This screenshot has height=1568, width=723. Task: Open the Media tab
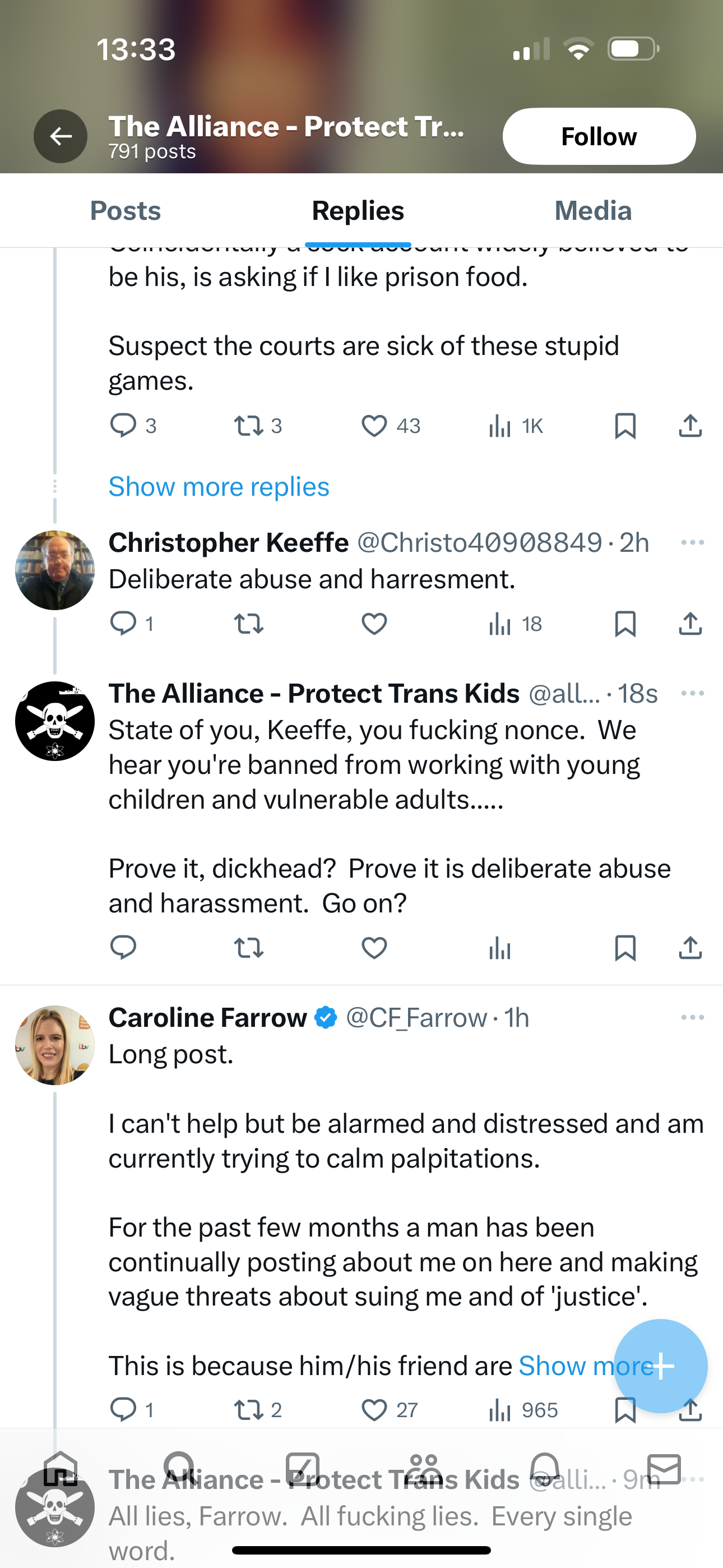click(593, 211)
